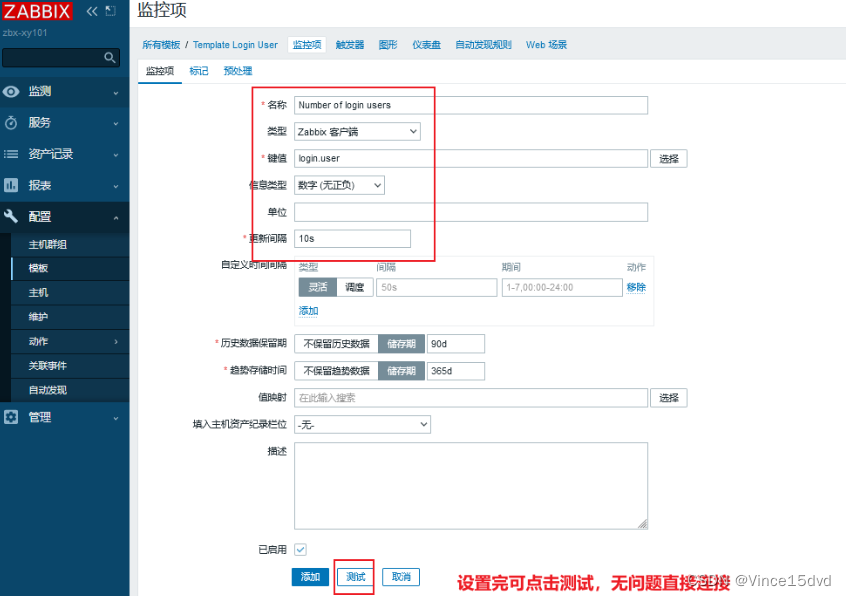Viewport: 846px width, 596px height.
Task: Expand the 报表 menu chevron
Action: coord(116,186)
